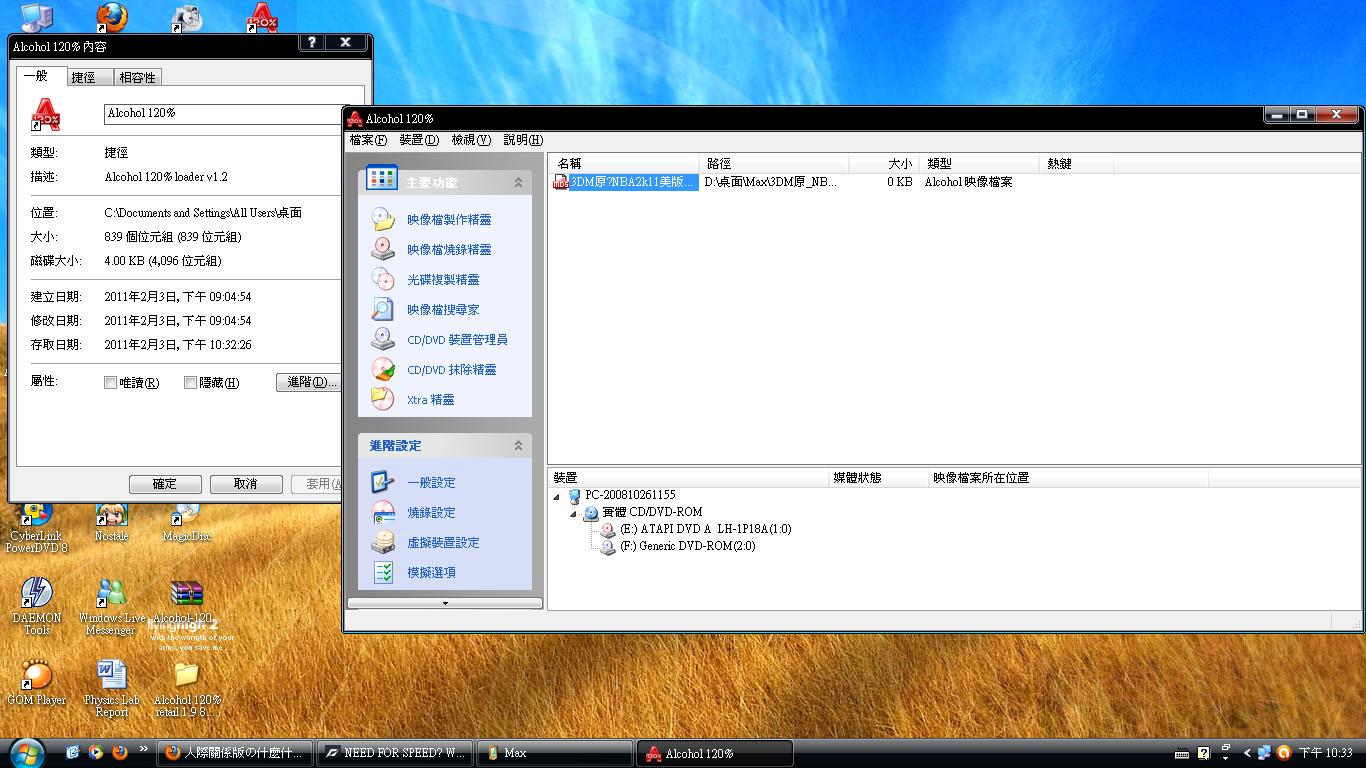Viewport: 1366px width, 768px height.
Task: Collapse the 實體 CD/DVD-ROM tree node
Action: click(574, 513)
